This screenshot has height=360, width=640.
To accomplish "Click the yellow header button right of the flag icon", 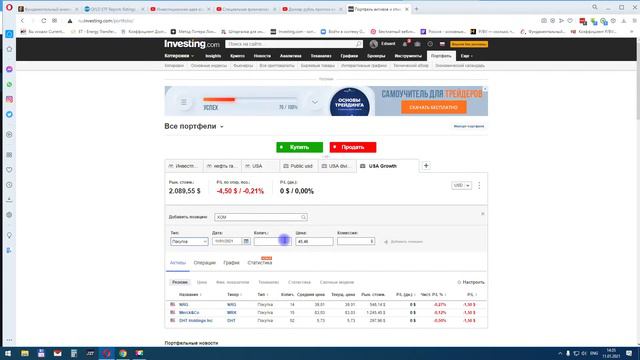I will pyautogui.click(x=469, y=44).
